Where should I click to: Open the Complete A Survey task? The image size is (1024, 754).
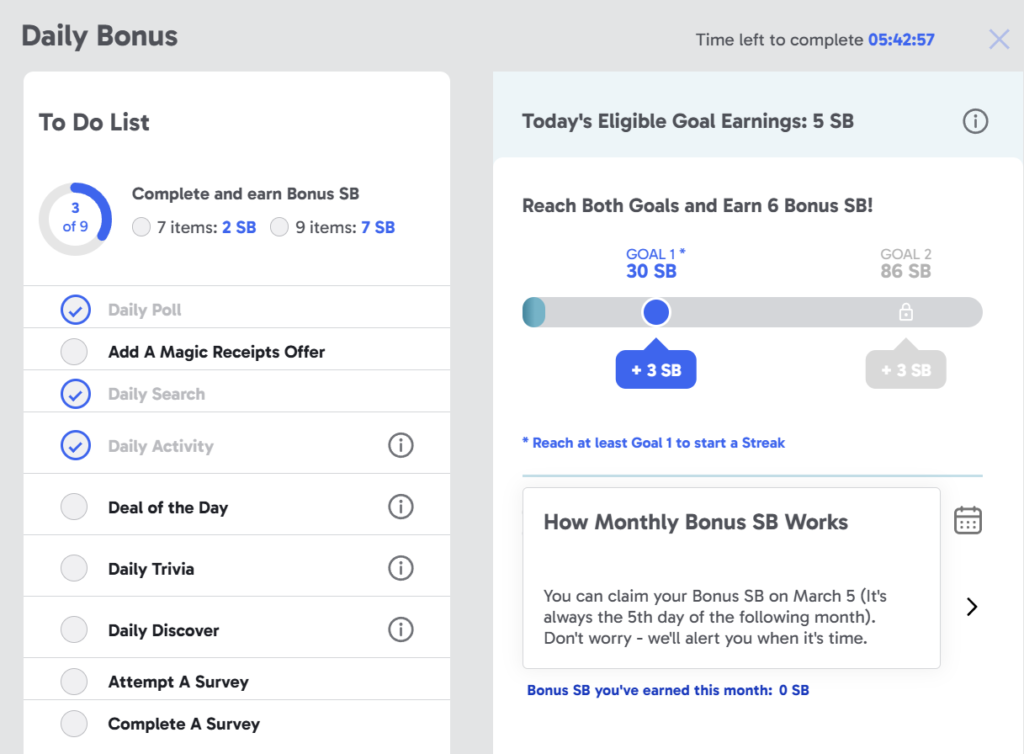[183, 724]
